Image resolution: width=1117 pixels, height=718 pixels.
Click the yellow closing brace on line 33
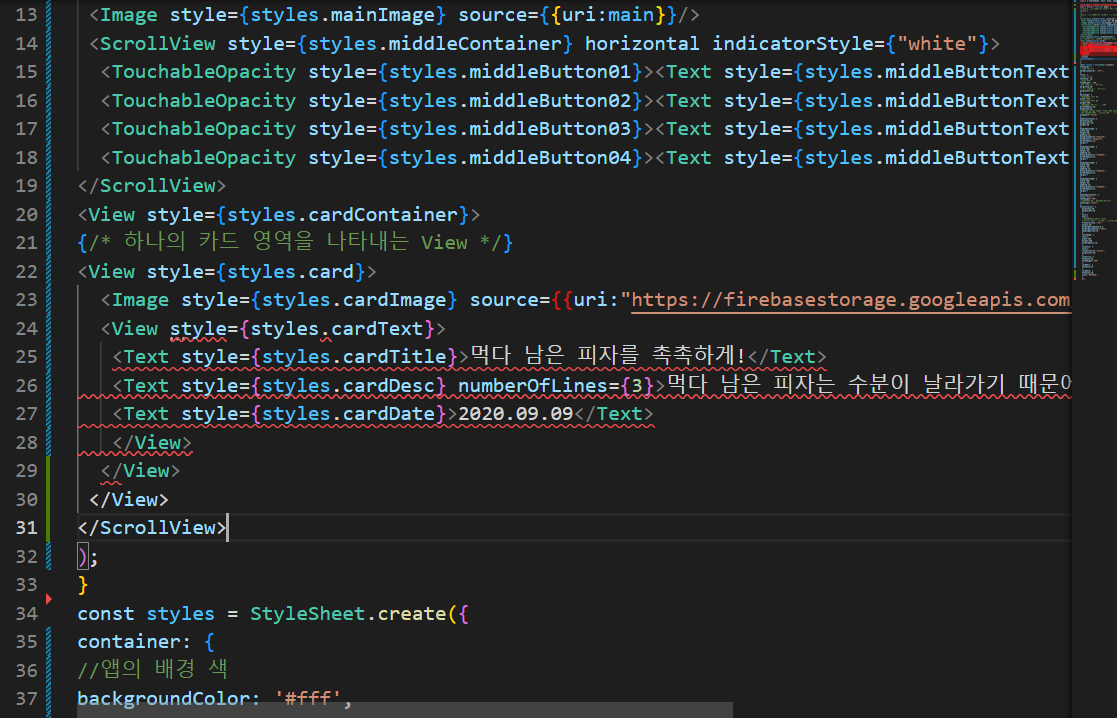pos(83,585)
